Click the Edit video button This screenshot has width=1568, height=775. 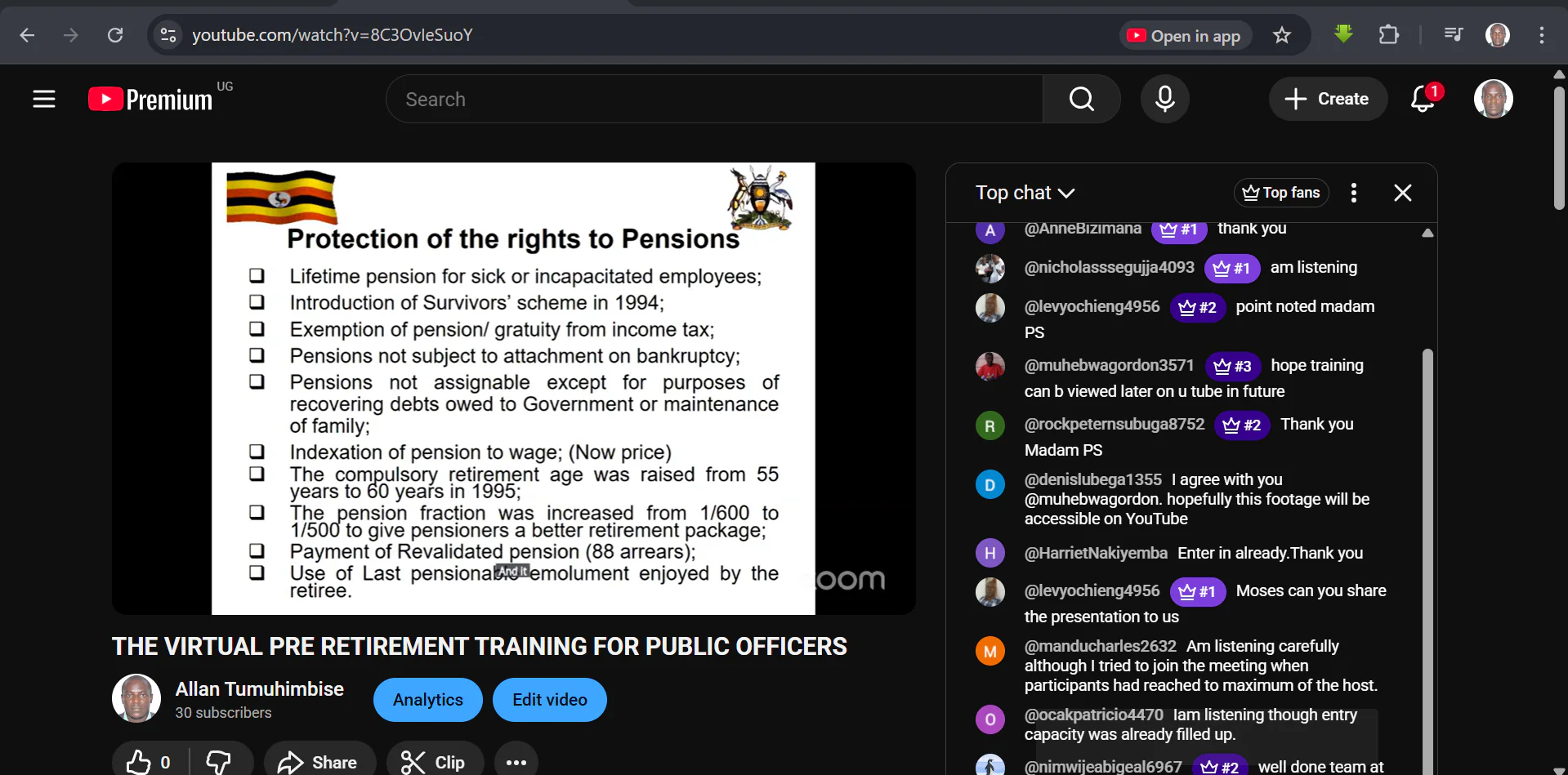549,700
